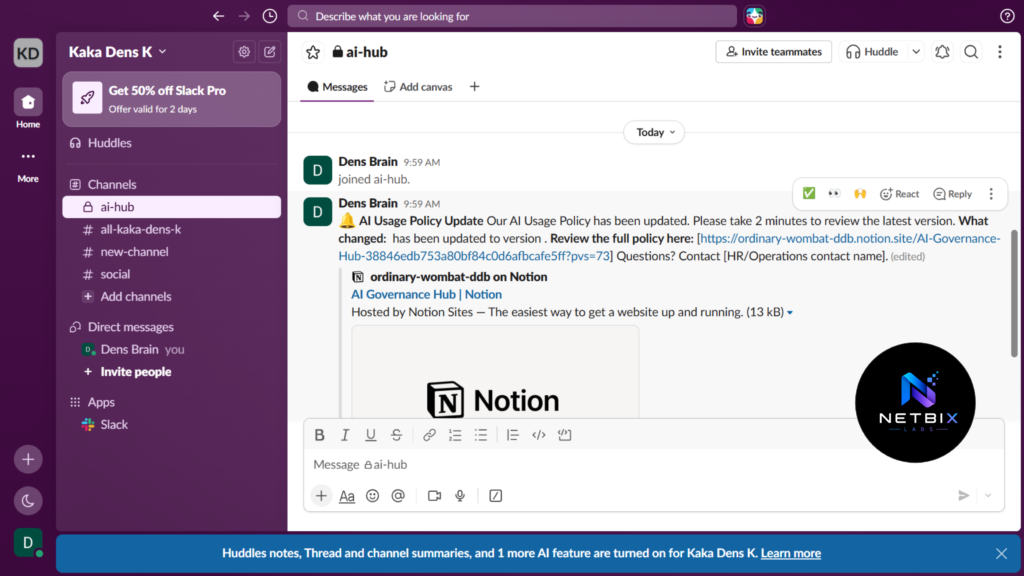Toggle underline formatting
Image resolution: width=1024 pixels, height=576 pixels.
pos(370,435)
